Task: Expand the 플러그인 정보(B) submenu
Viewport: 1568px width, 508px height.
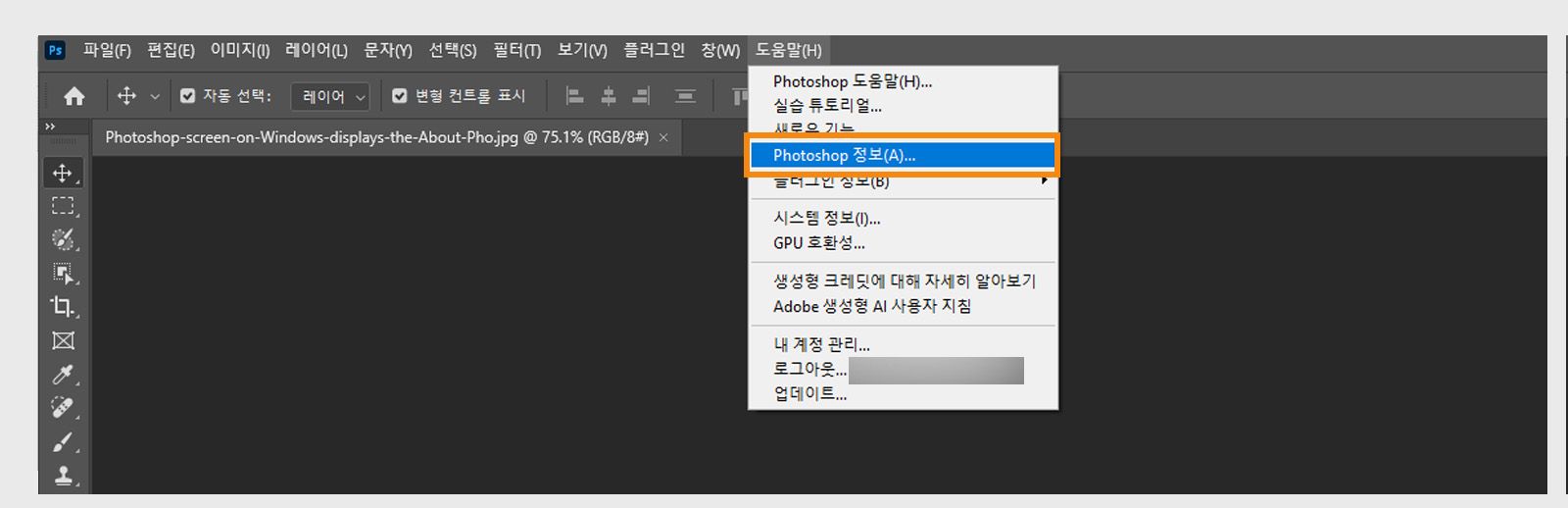Action: [x=903, y=183]
